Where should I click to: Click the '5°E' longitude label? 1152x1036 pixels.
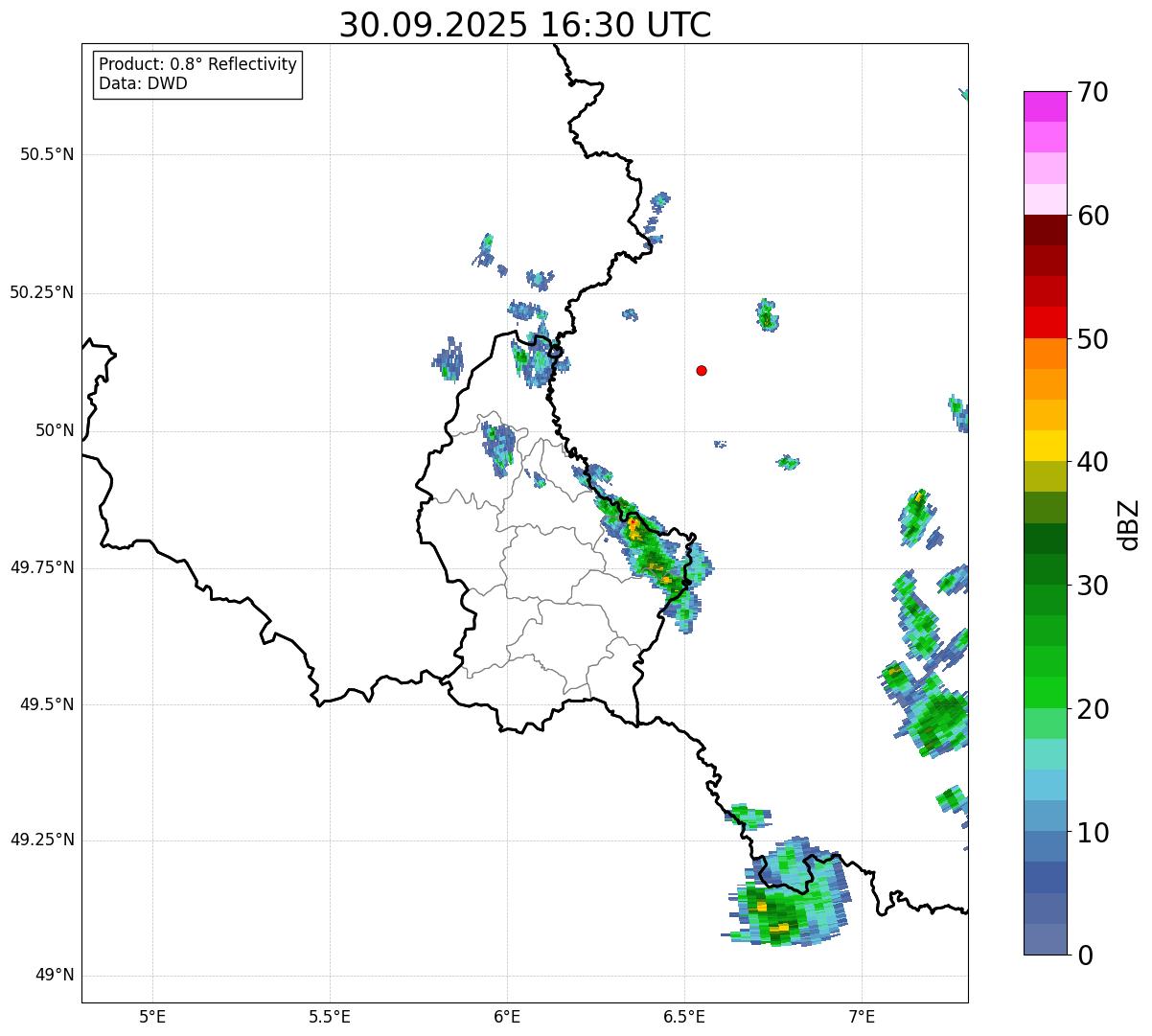tap(152, 1017)
